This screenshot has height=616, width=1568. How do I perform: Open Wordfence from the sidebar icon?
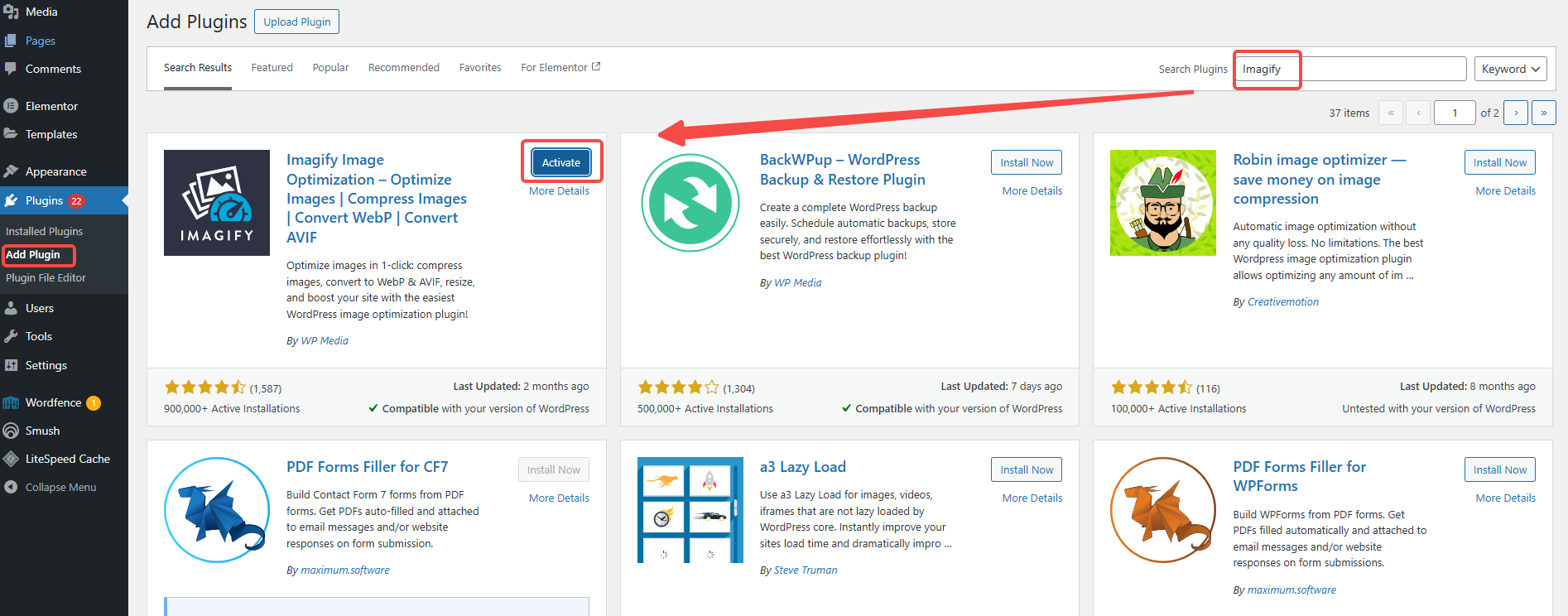tap(11, 403)
